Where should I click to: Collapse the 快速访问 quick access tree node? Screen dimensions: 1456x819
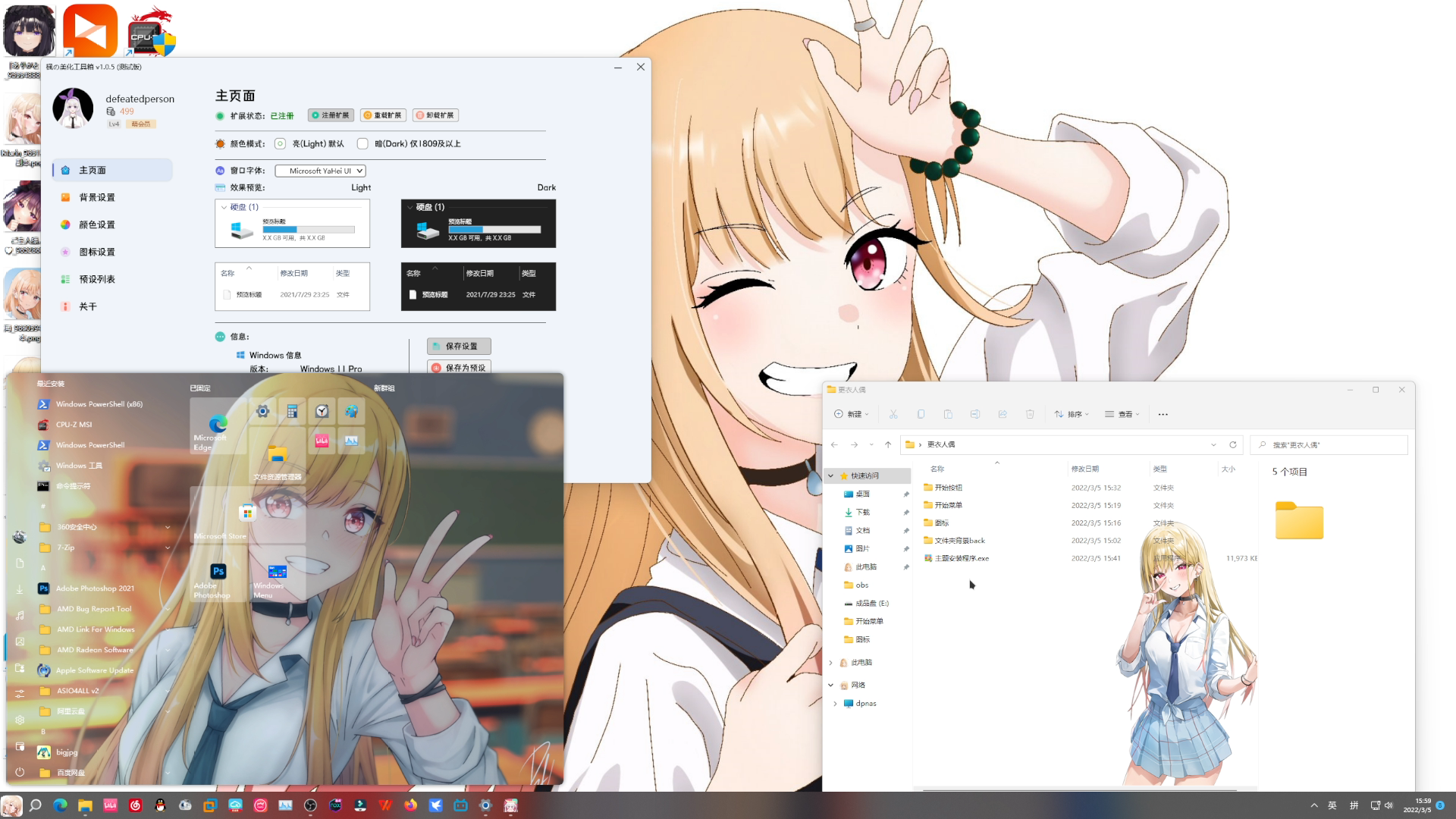pos(830,475)
